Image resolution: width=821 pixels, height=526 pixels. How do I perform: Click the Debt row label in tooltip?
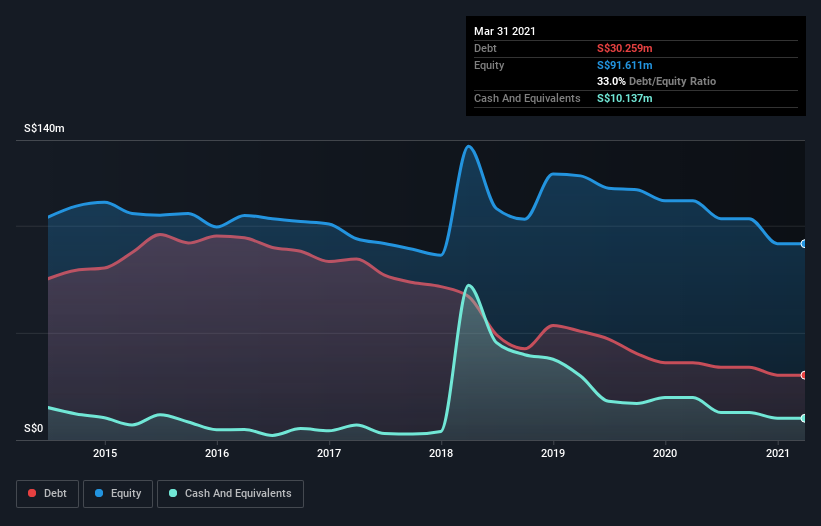coord(485,48)
